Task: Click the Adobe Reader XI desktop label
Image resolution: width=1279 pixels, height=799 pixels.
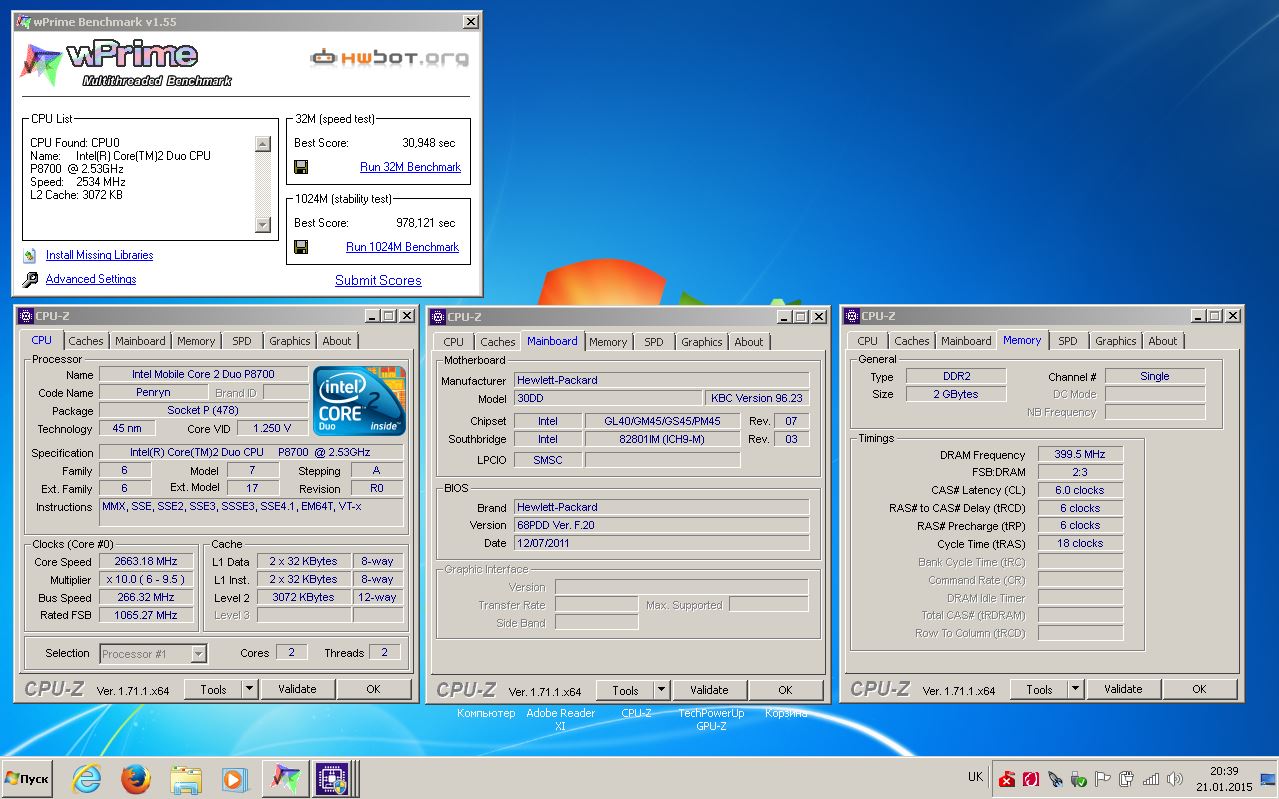Action: [560, 720]
